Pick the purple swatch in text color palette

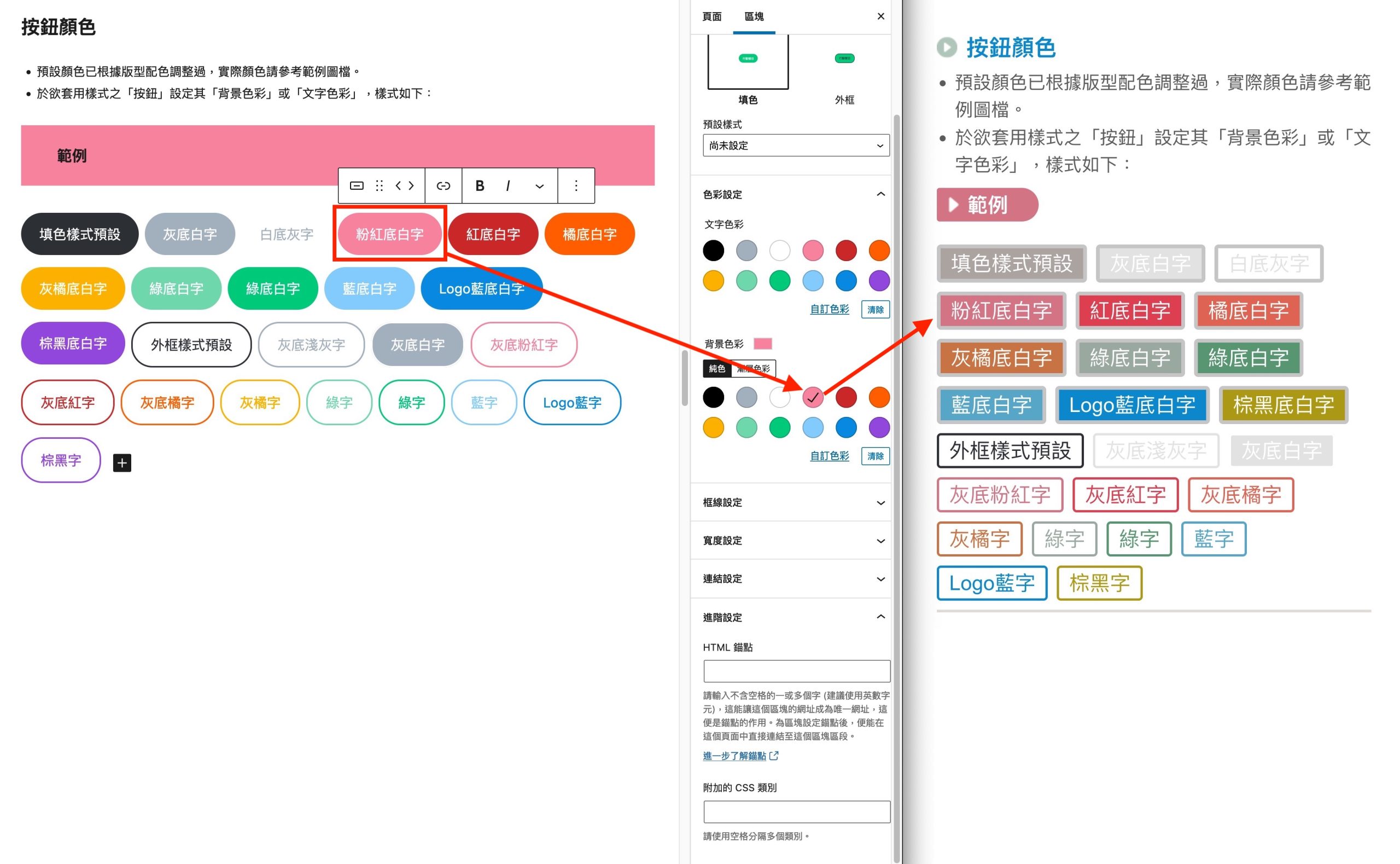[879, 281]
